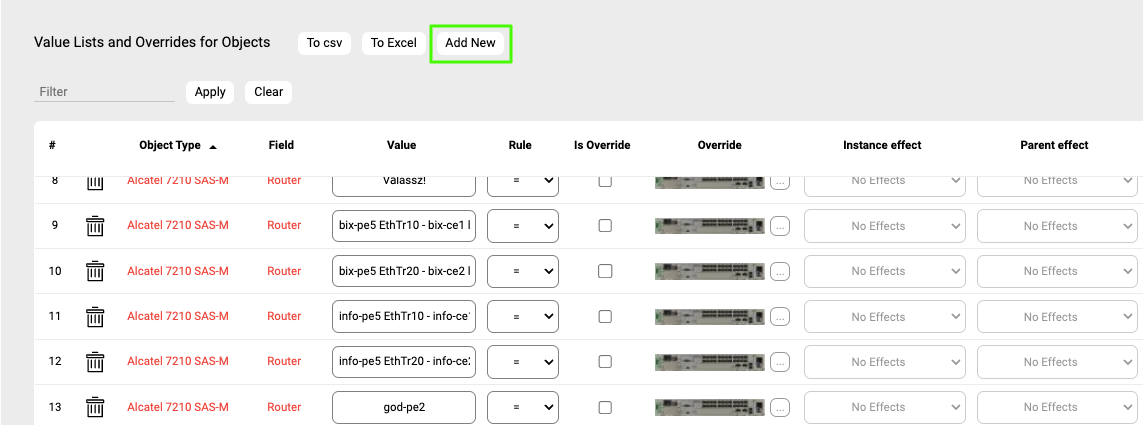1143x425 pixels.
Task: Sort by the Value column header
Action: point(401,145)
